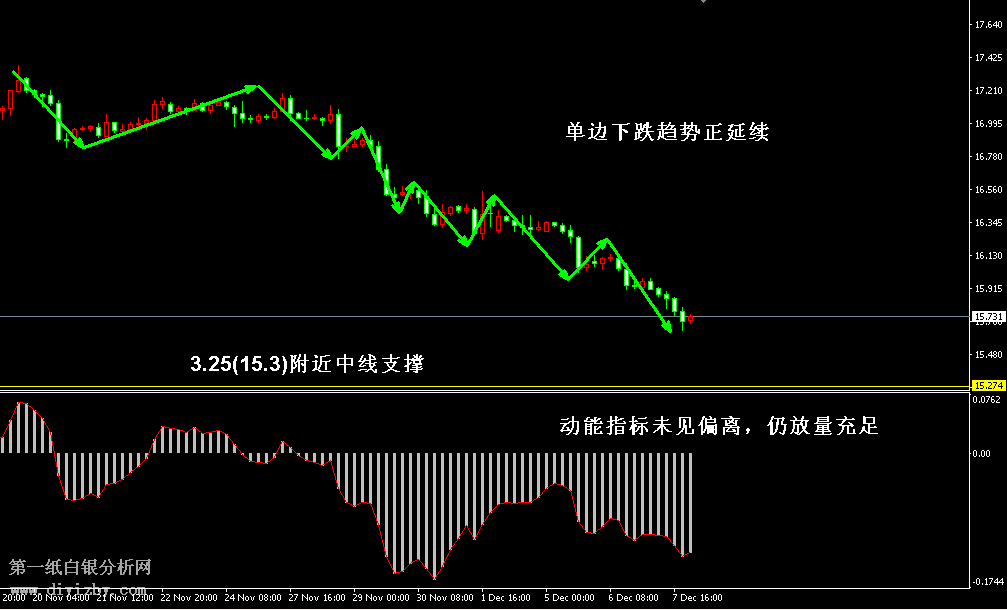1007x610 pixels.
Task: Click the yellow horizontal support line
Action: (480, 386)
